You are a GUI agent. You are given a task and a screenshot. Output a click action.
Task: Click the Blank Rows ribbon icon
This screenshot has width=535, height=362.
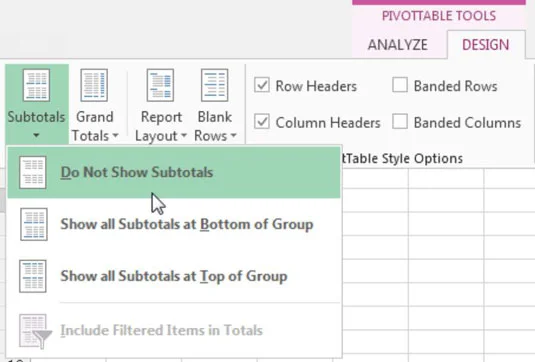coord(215,85)
